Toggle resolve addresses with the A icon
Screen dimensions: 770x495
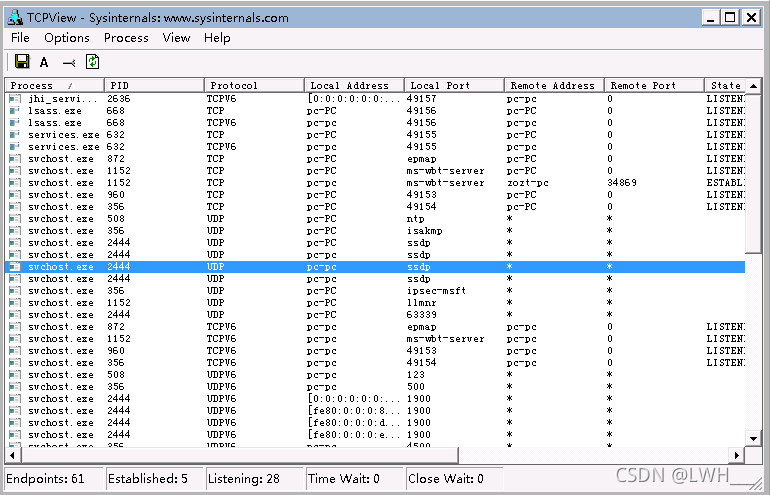coord(44,62)
